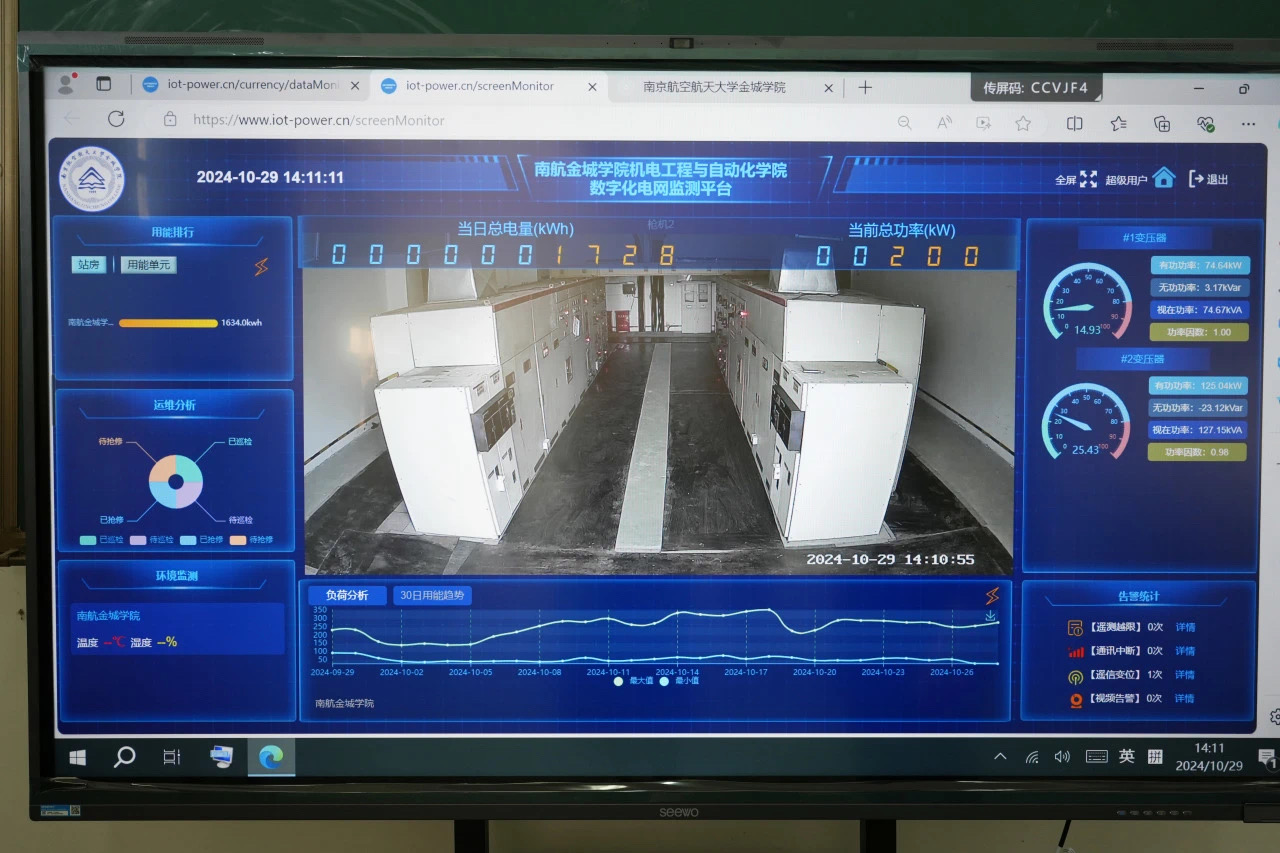Image resolution: width=1280 pixels, height=853 pixels.
Task: Click the 全屏 fullscreen icon
Action: point(1088,179)
